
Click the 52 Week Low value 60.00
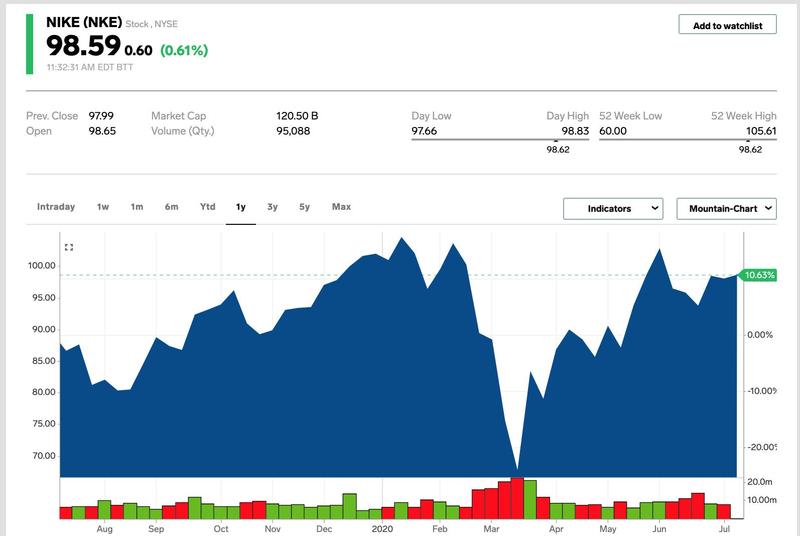[613, 131]
